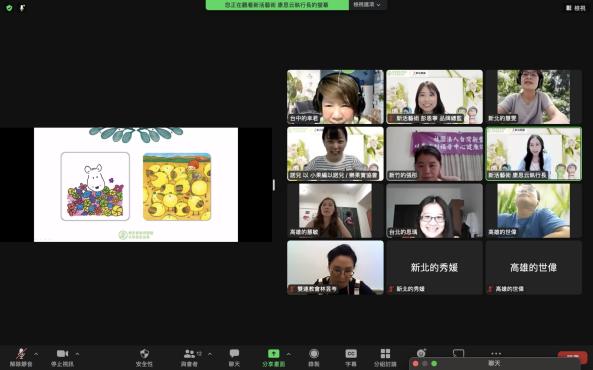Select 高雄的慧敏 participant video tile
Viewport: 593px width, 370px height.
coord(335,211)
